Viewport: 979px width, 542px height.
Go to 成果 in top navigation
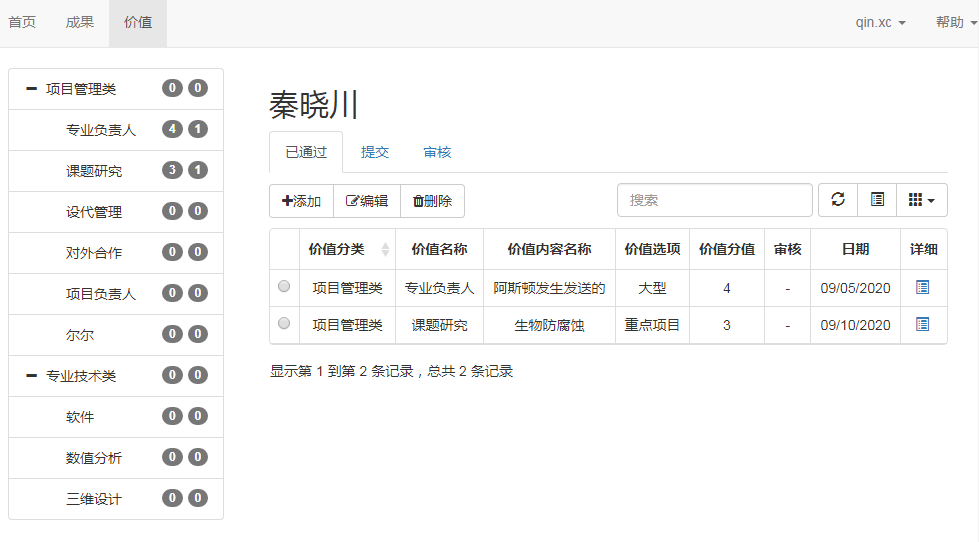(80, 23)
